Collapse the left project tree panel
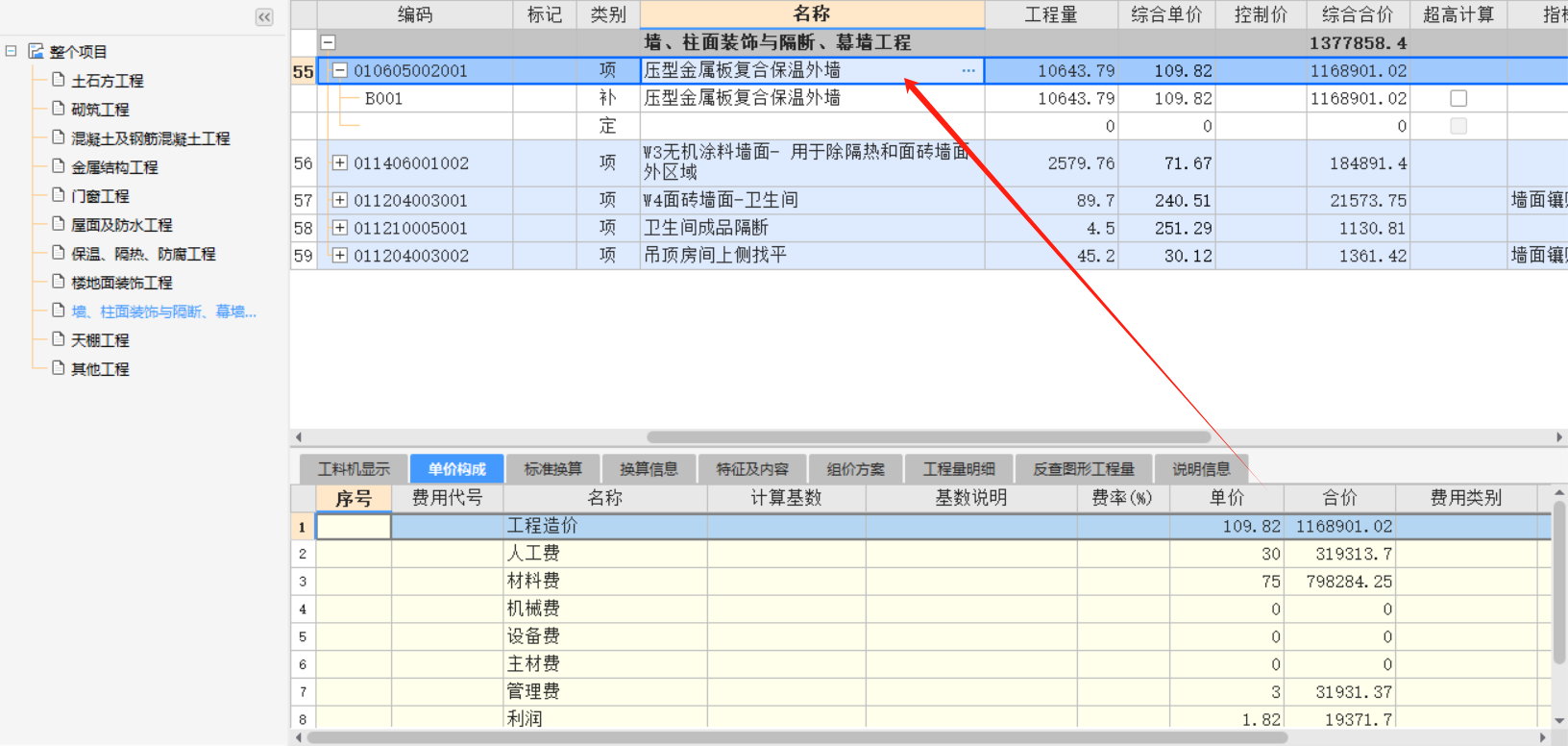The height and width of the screenshot is (746, 1568). click(x=264, y=16)
